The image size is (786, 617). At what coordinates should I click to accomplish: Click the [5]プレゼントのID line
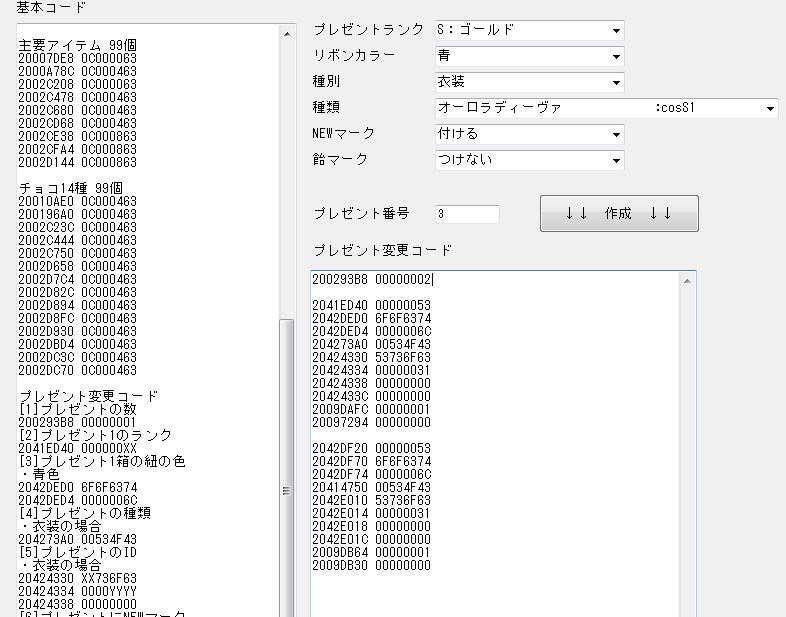[x=78, y=553]
